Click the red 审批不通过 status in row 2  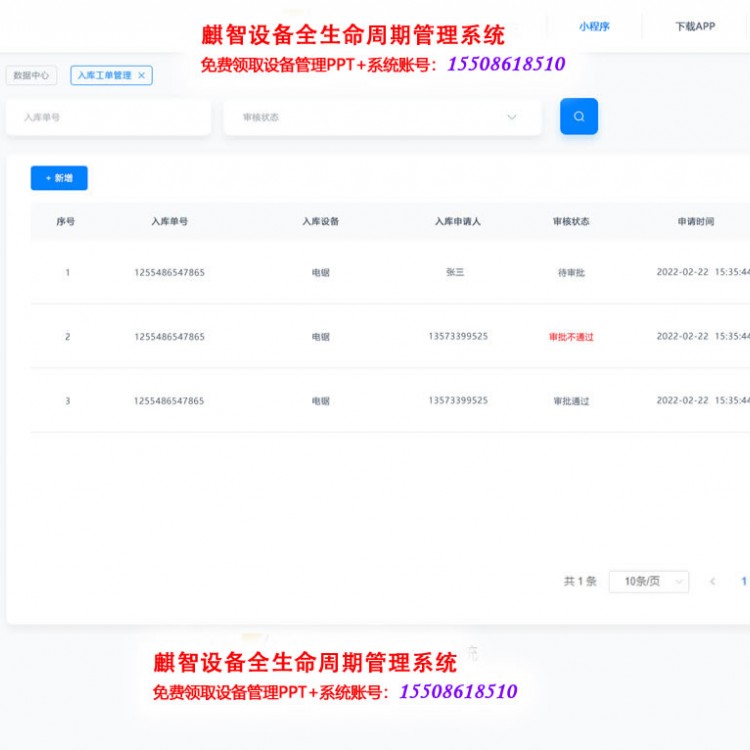571,337
